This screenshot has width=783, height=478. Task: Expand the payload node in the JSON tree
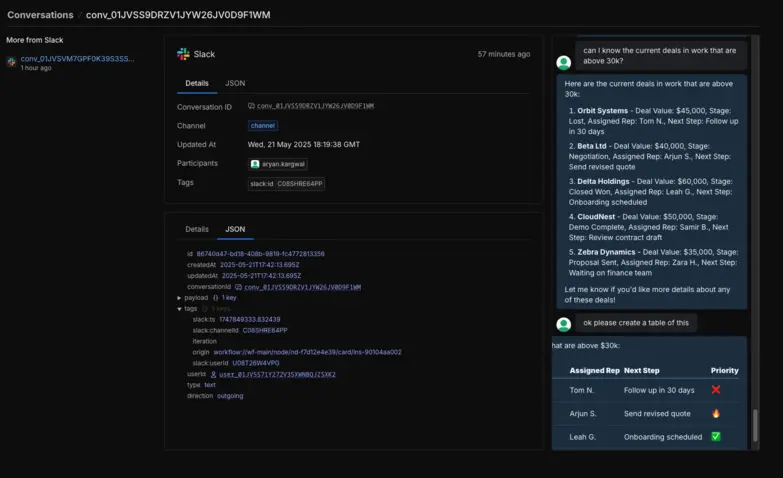[179, 298]
